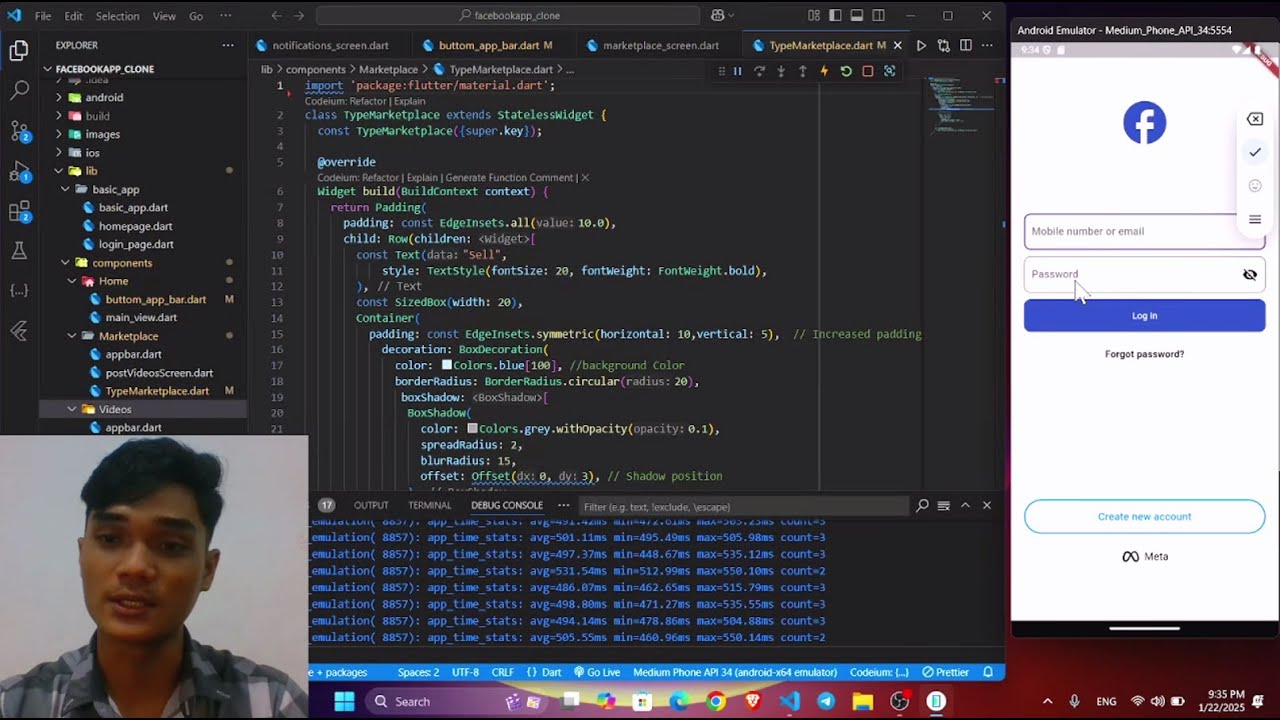This screenshot has width=1280, height=720.
Task: Open the Testing flask view
Action: point(19,251)
